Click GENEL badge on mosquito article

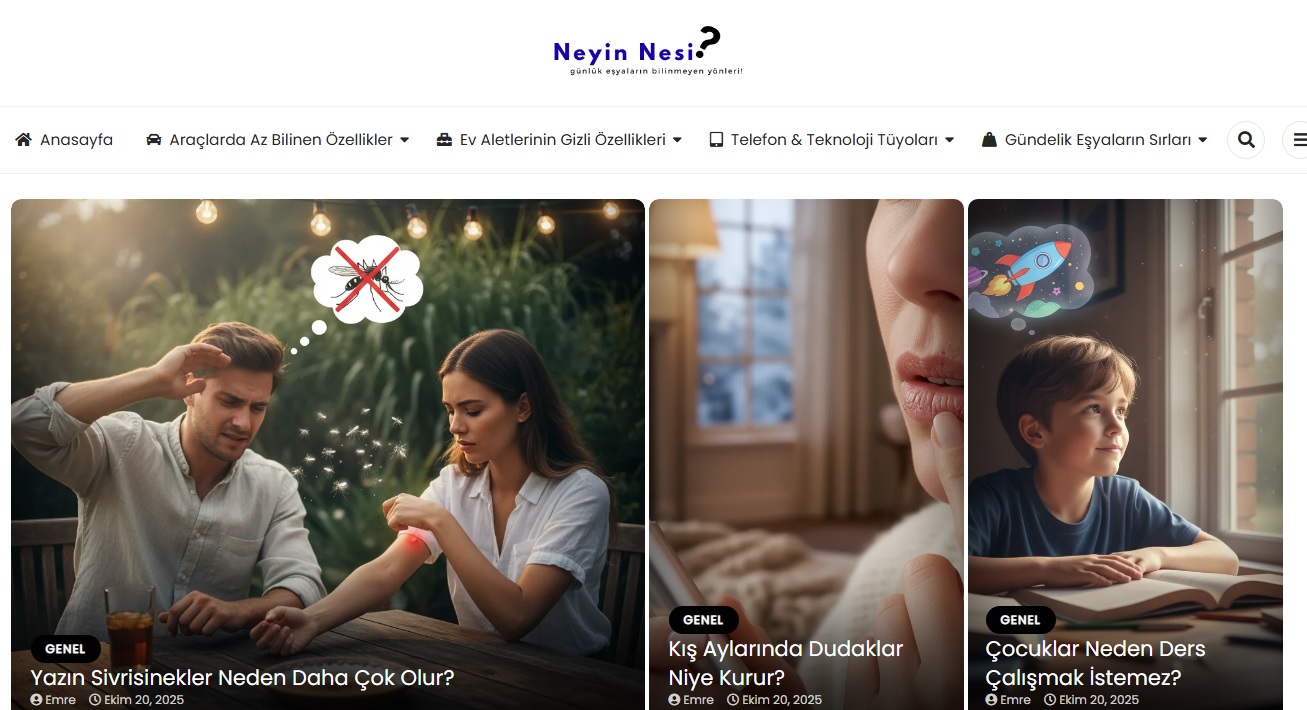click(x=65, y=649)
